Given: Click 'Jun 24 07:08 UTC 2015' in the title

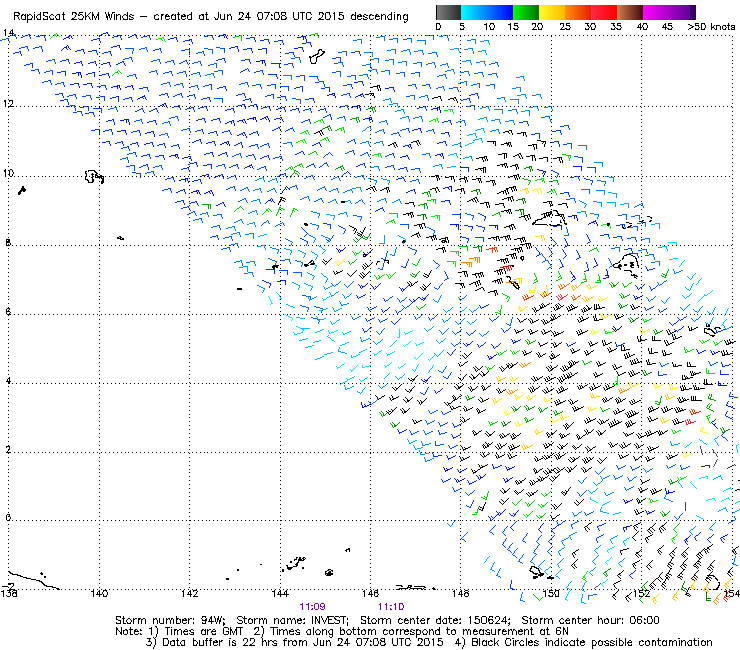Looking at the screenshot, I should pos(278,16).
